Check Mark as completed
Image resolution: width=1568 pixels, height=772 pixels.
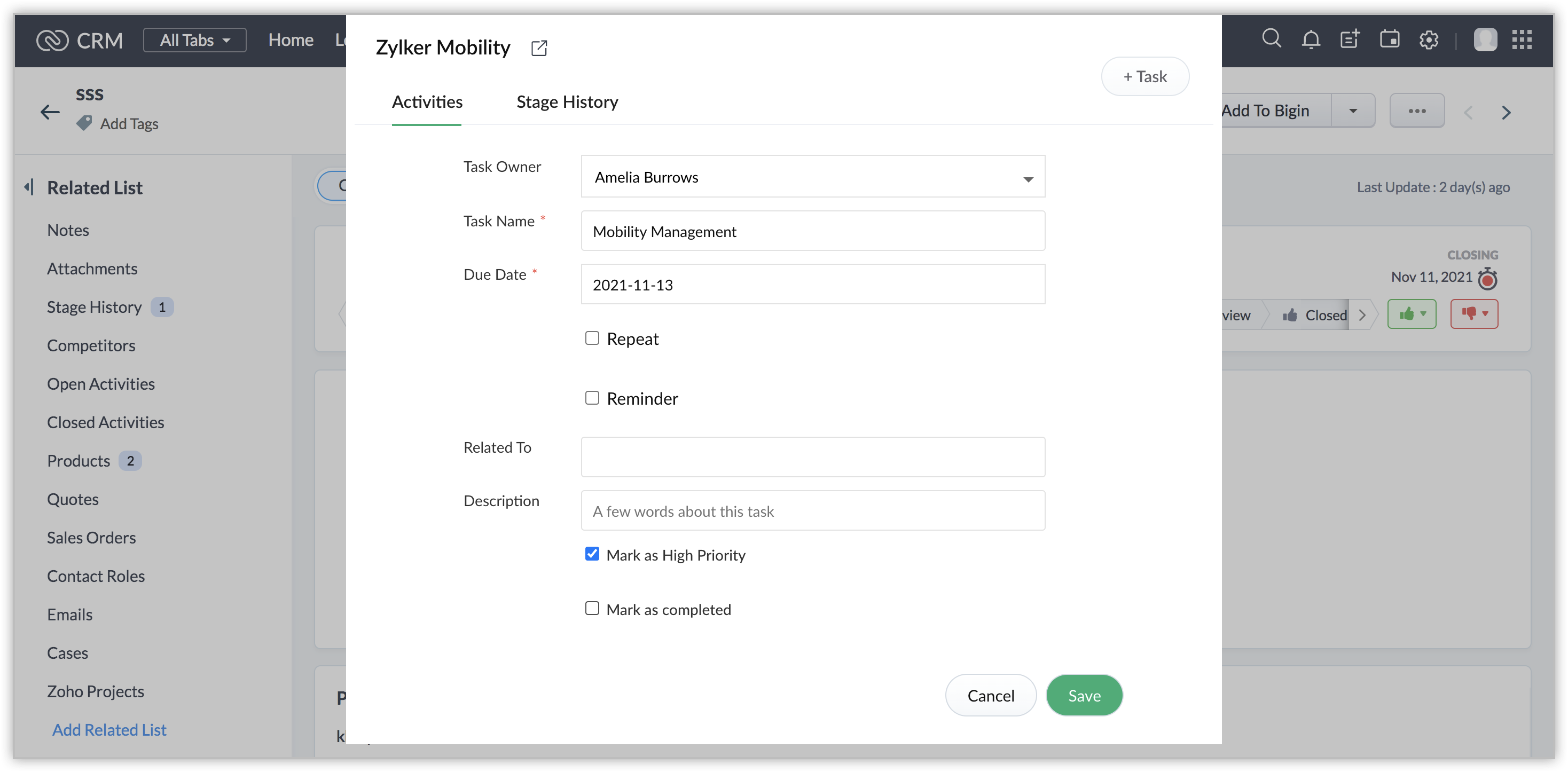pyautogui.click(x=592, y=608)
